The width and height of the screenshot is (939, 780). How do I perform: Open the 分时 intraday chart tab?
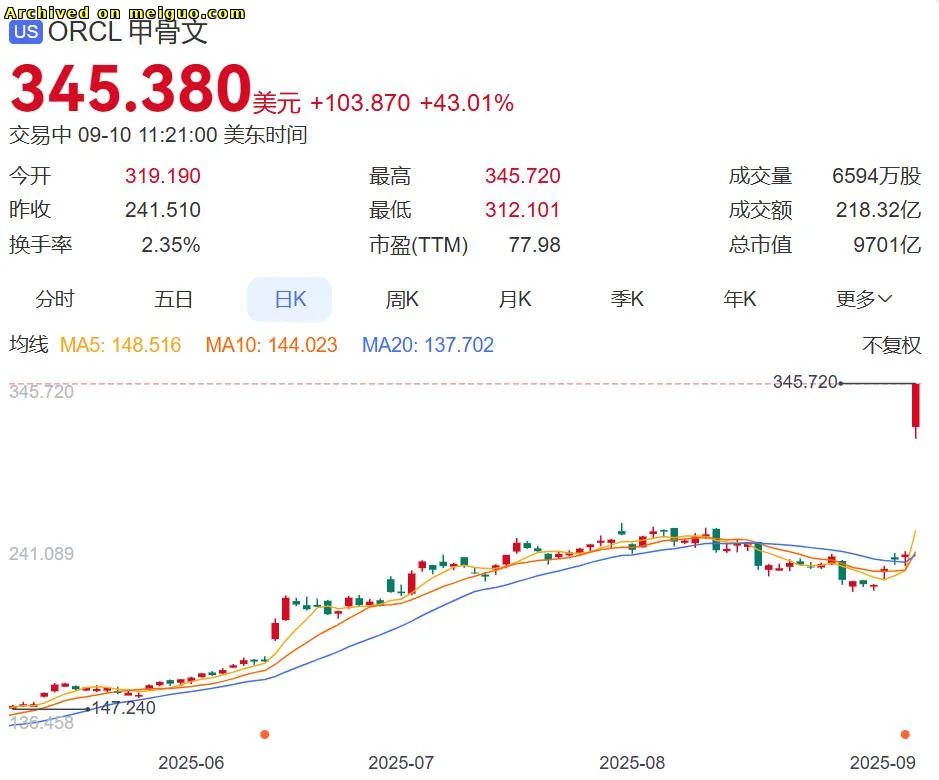point(54,298)
